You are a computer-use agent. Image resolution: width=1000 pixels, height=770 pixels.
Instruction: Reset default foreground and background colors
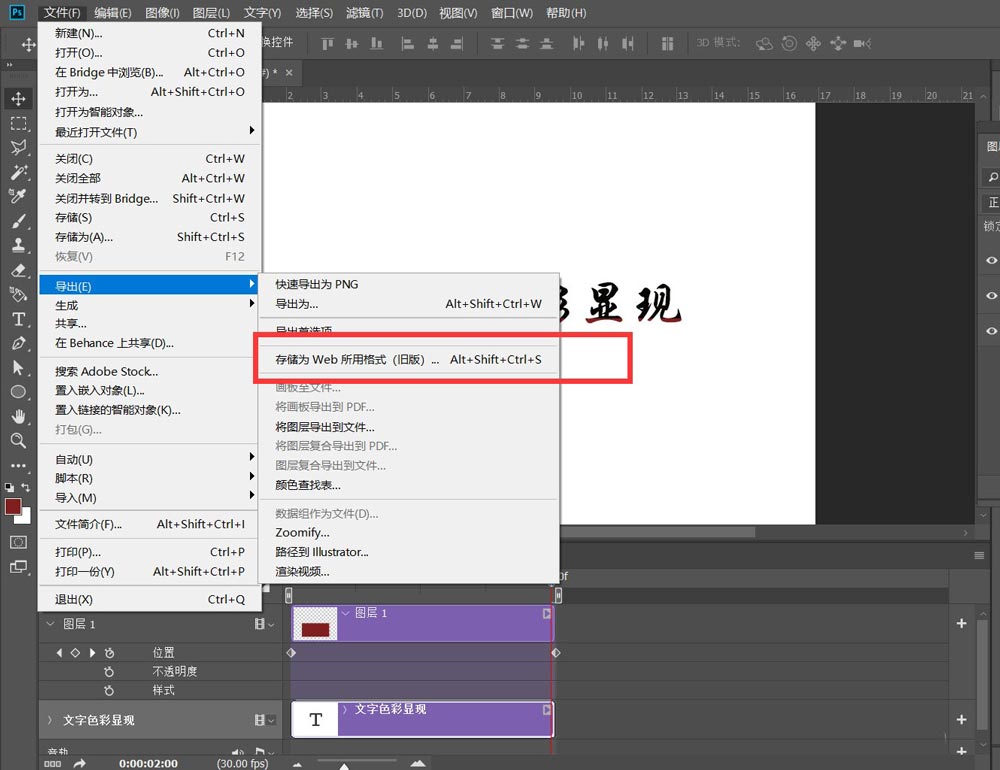point(10,487)
